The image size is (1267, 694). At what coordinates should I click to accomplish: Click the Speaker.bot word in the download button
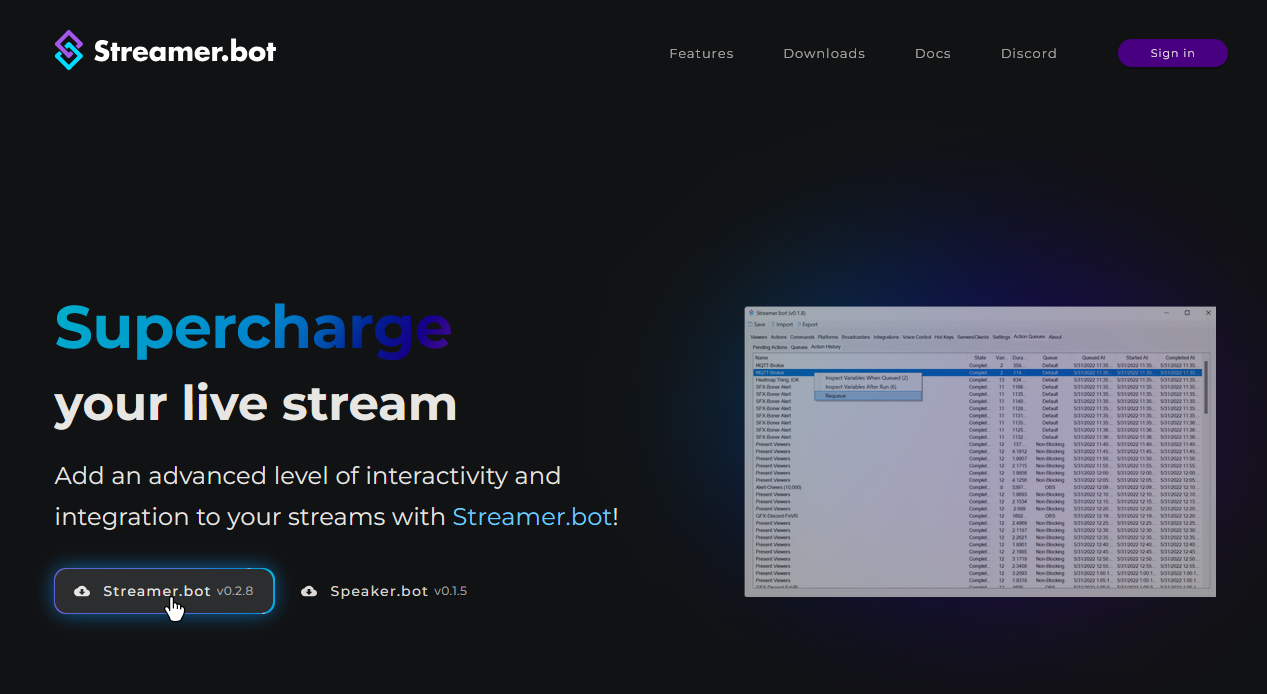[x=379, y=591]
